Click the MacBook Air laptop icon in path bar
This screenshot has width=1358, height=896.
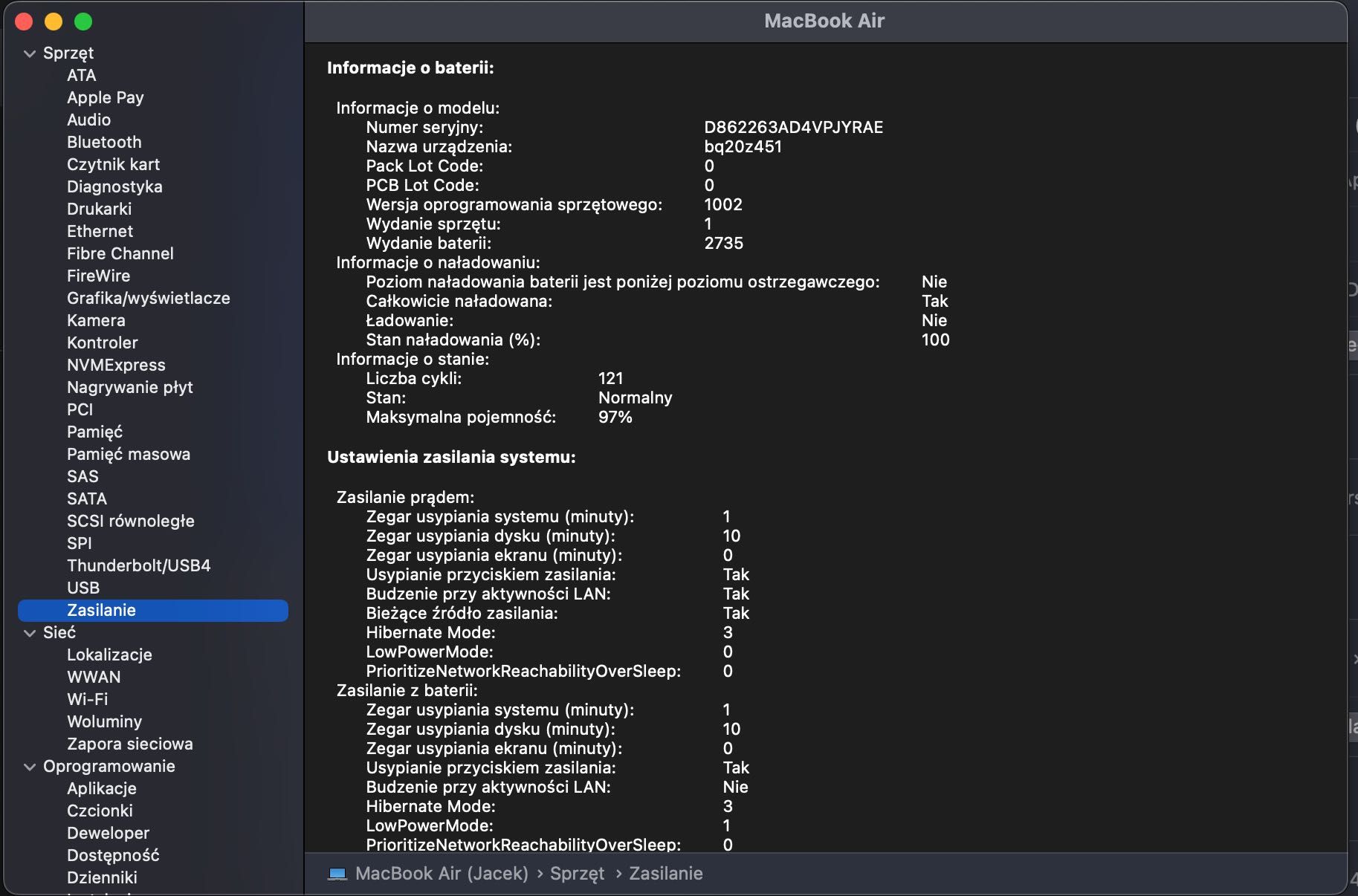337,874
